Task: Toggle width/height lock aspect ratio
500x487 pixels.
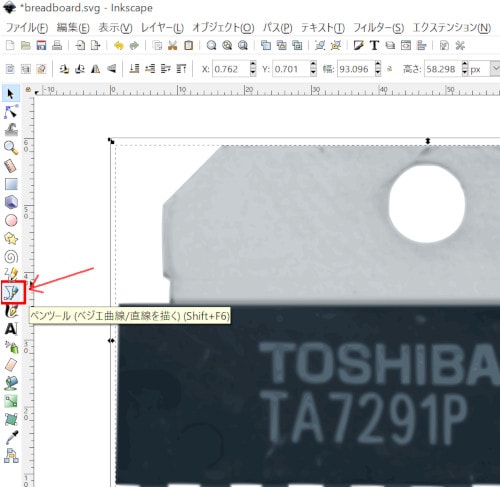Action: click(389, 69)
